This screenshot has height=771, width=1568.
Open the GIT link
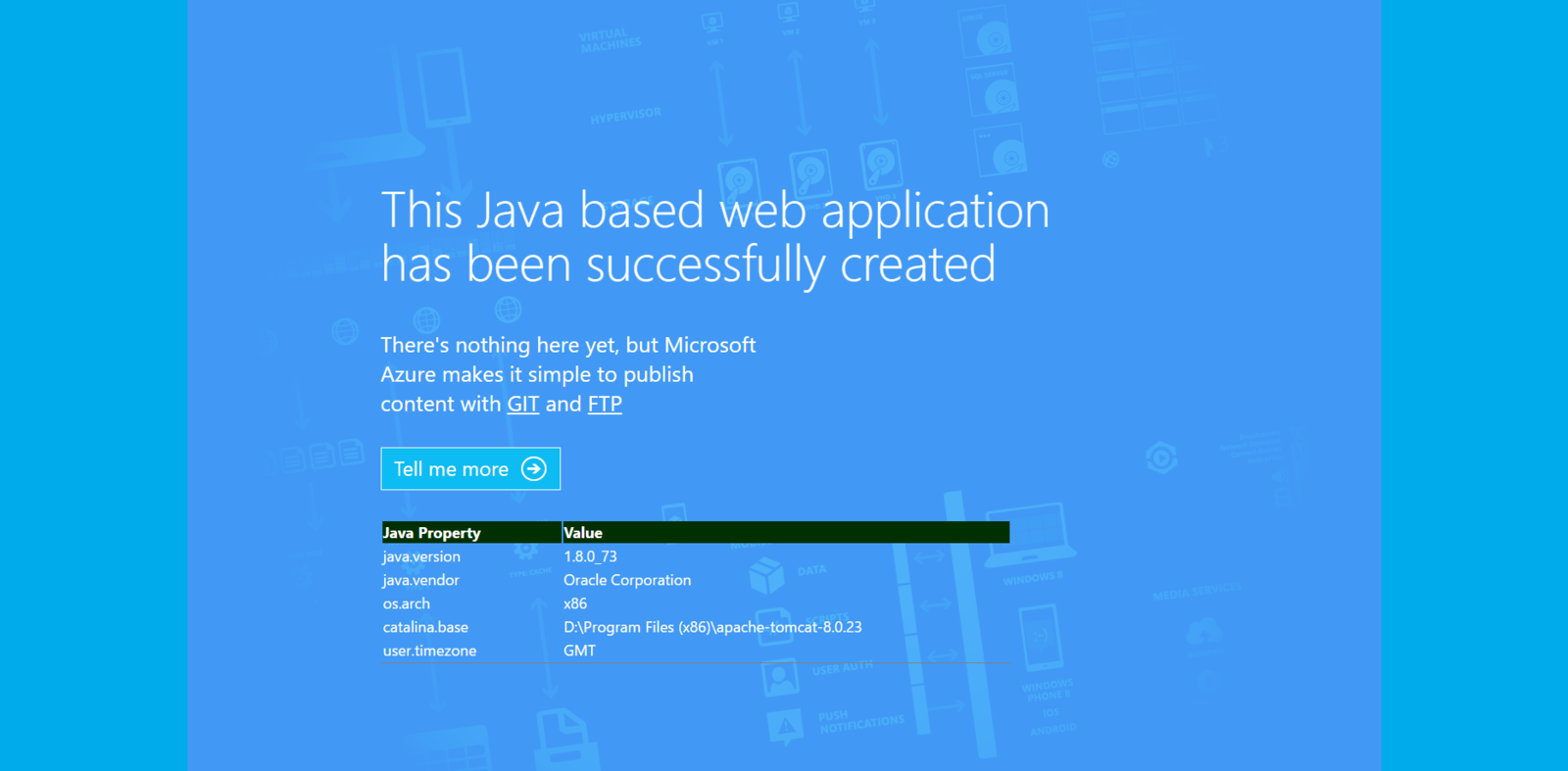point(523,404)
